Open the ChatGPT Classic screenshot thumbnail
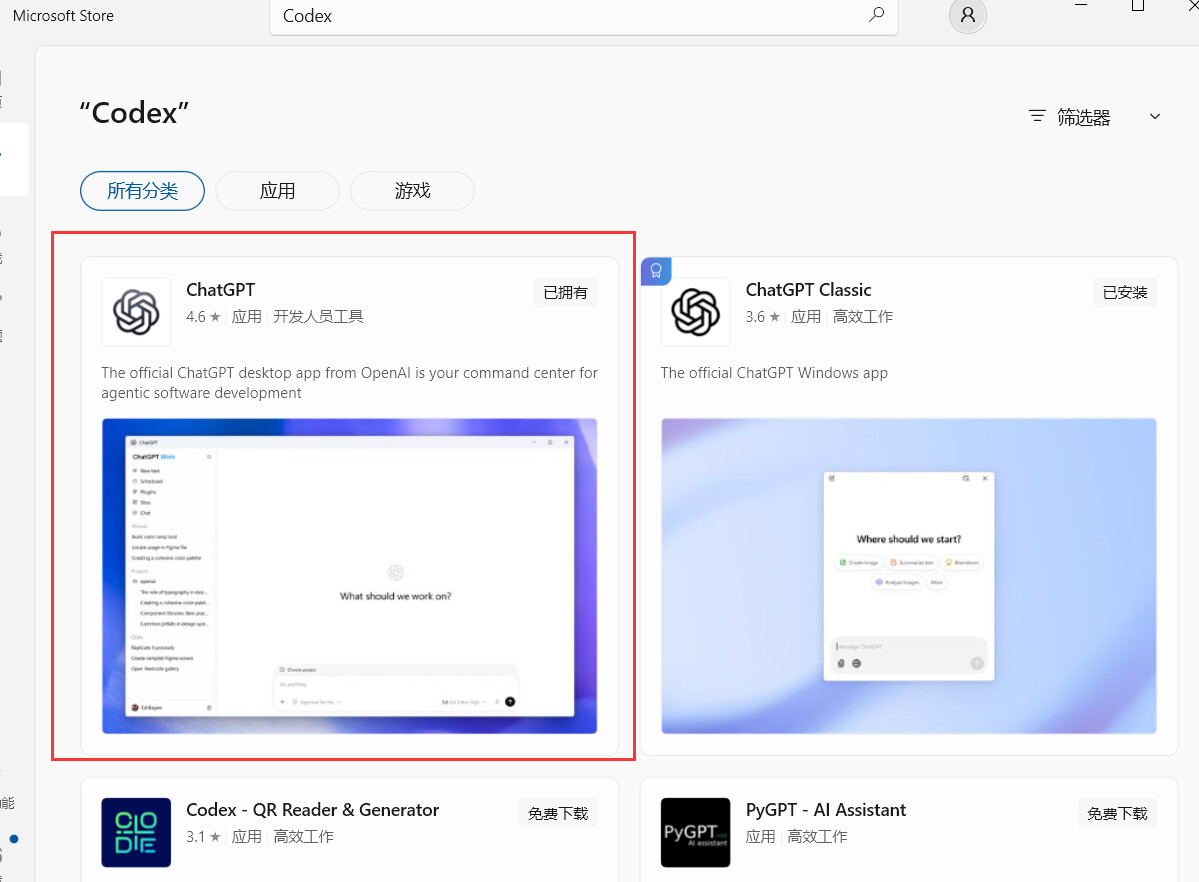Viewport: 1199px width, 882px height. (x=908, y=576)
